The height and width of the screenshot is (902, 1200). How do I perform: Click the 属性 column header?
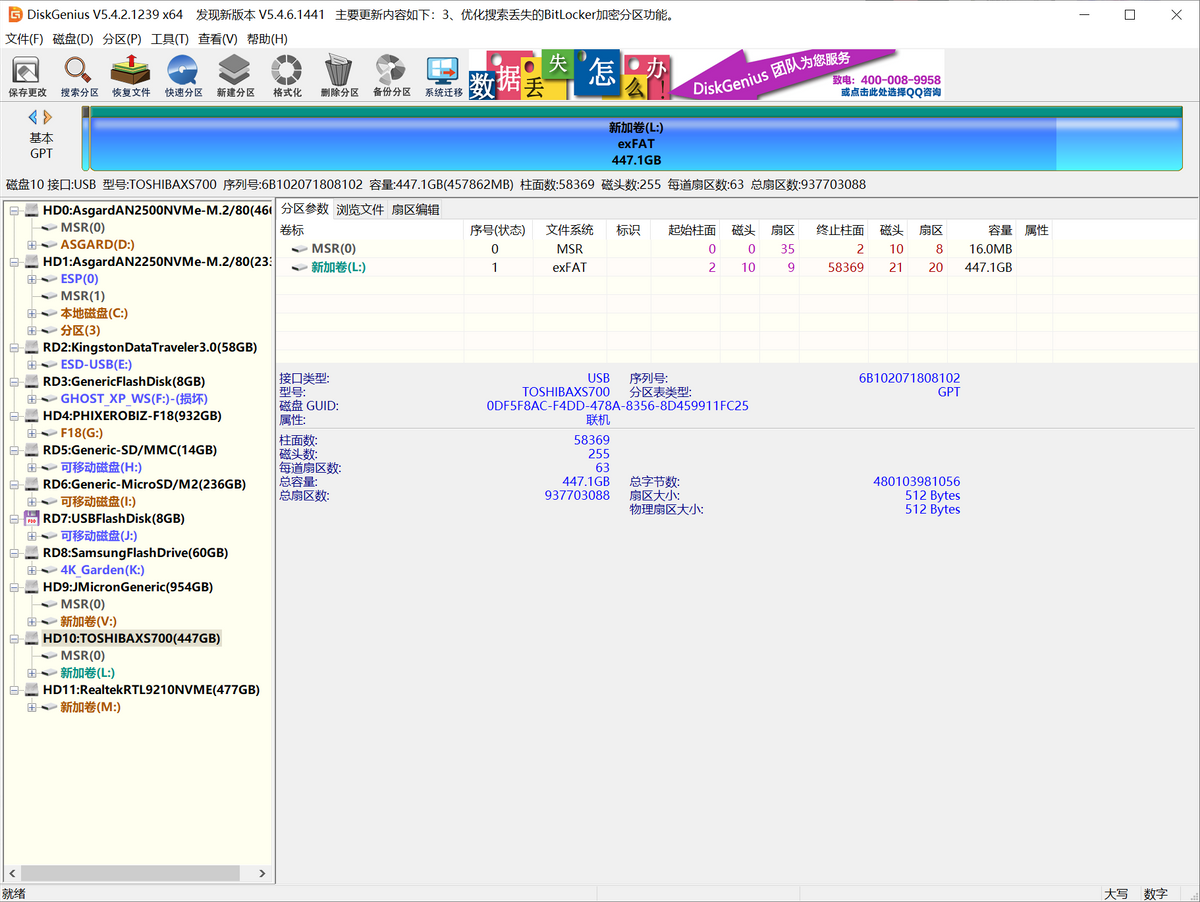(1037, 230)
